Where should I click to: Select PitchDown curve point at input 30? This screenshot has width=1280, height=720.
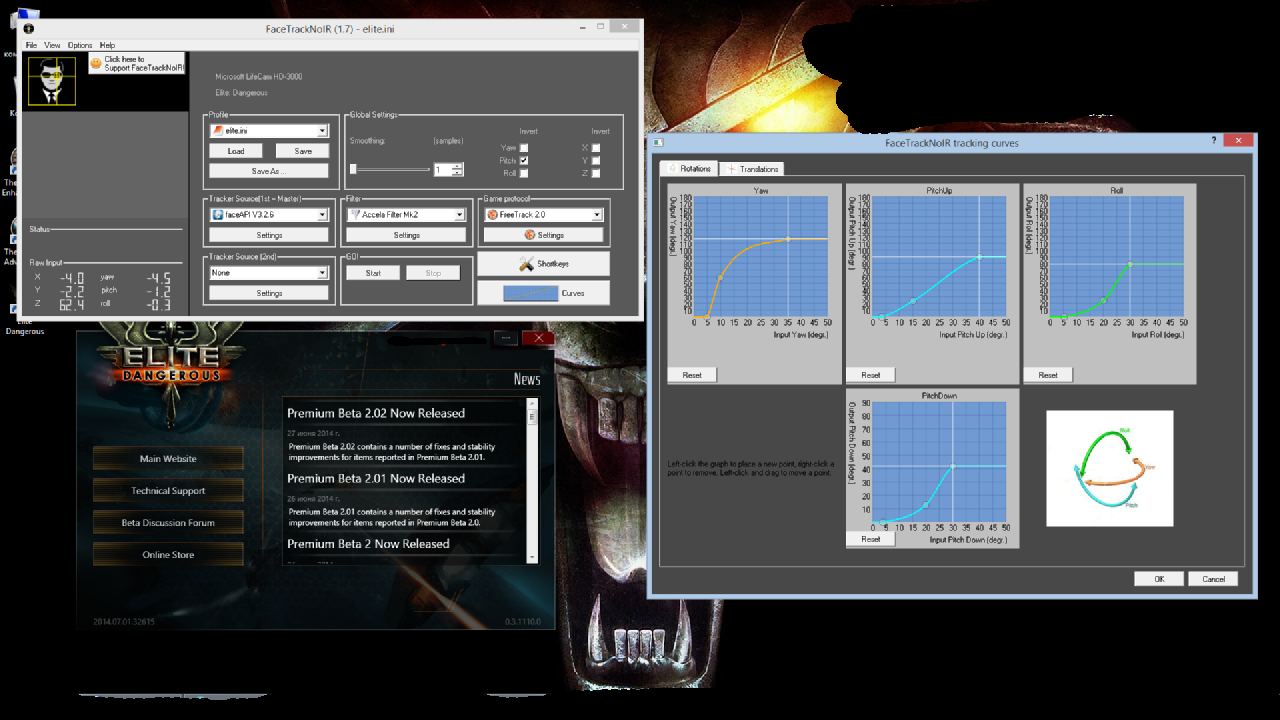(952, 466)
